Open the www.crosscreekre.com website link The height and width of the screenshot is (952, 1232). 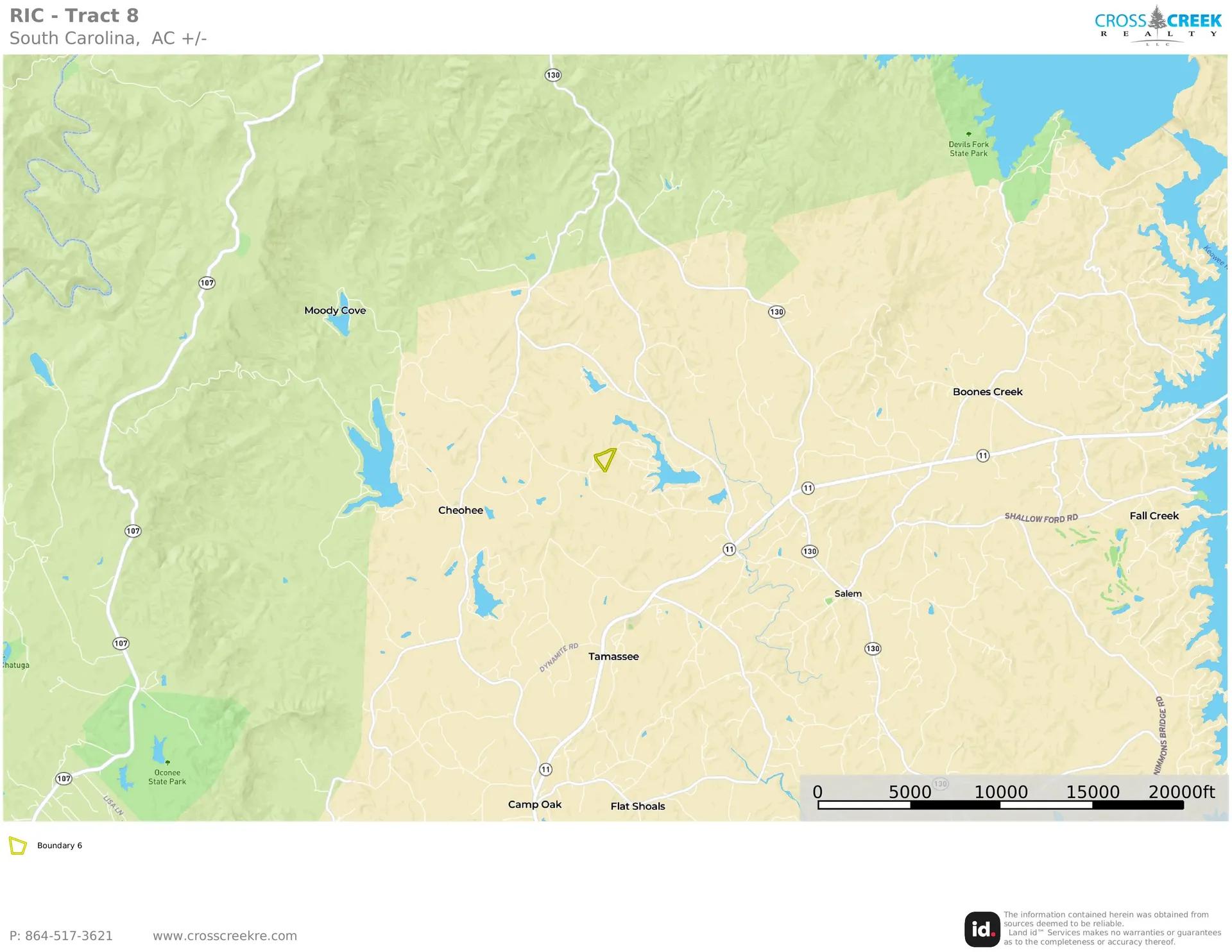[x=225, y=936]
